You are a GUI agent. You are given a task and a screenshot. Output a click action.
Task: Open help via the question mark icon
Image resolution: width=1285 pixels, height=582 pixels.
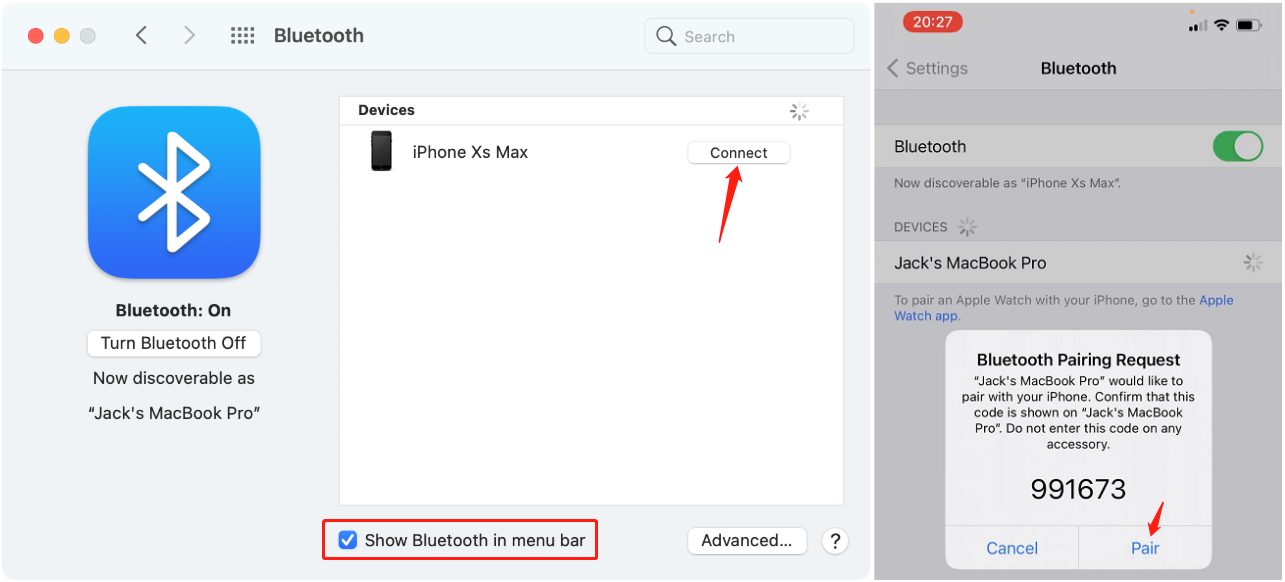(835, 540)
